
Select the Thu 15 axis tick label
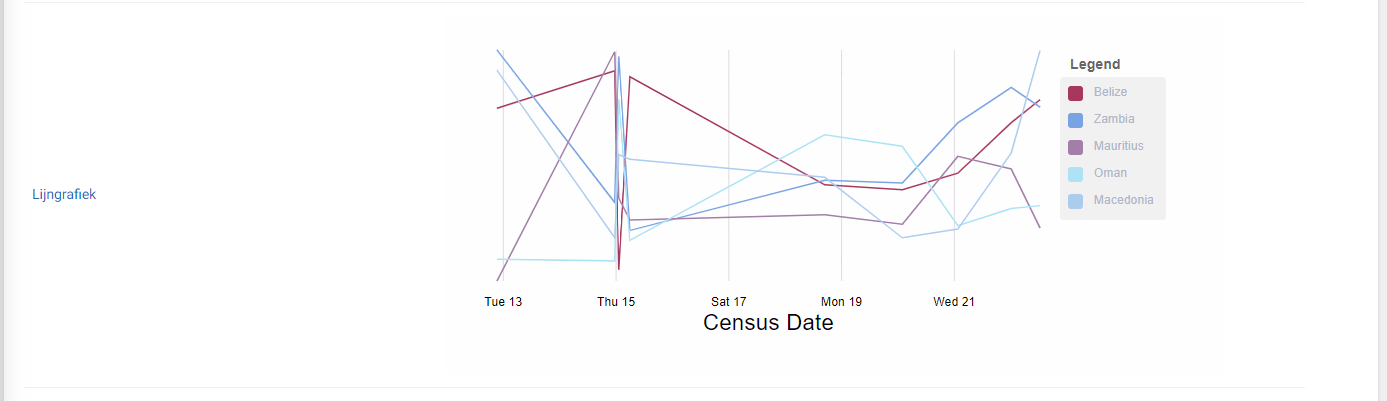(616, 302)
